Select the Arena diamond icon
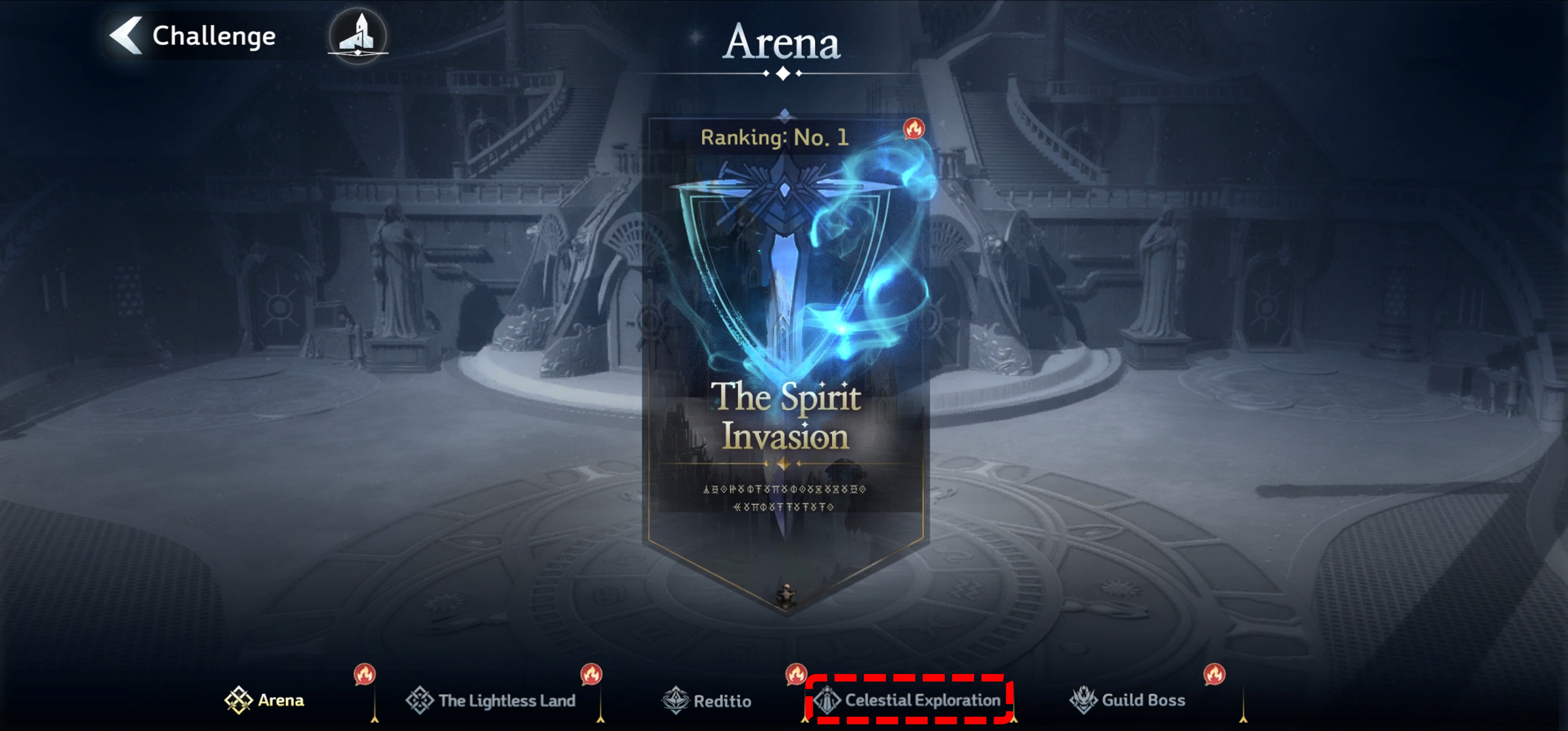Viewport: 1568px width, 731px height. click(238, 701)
